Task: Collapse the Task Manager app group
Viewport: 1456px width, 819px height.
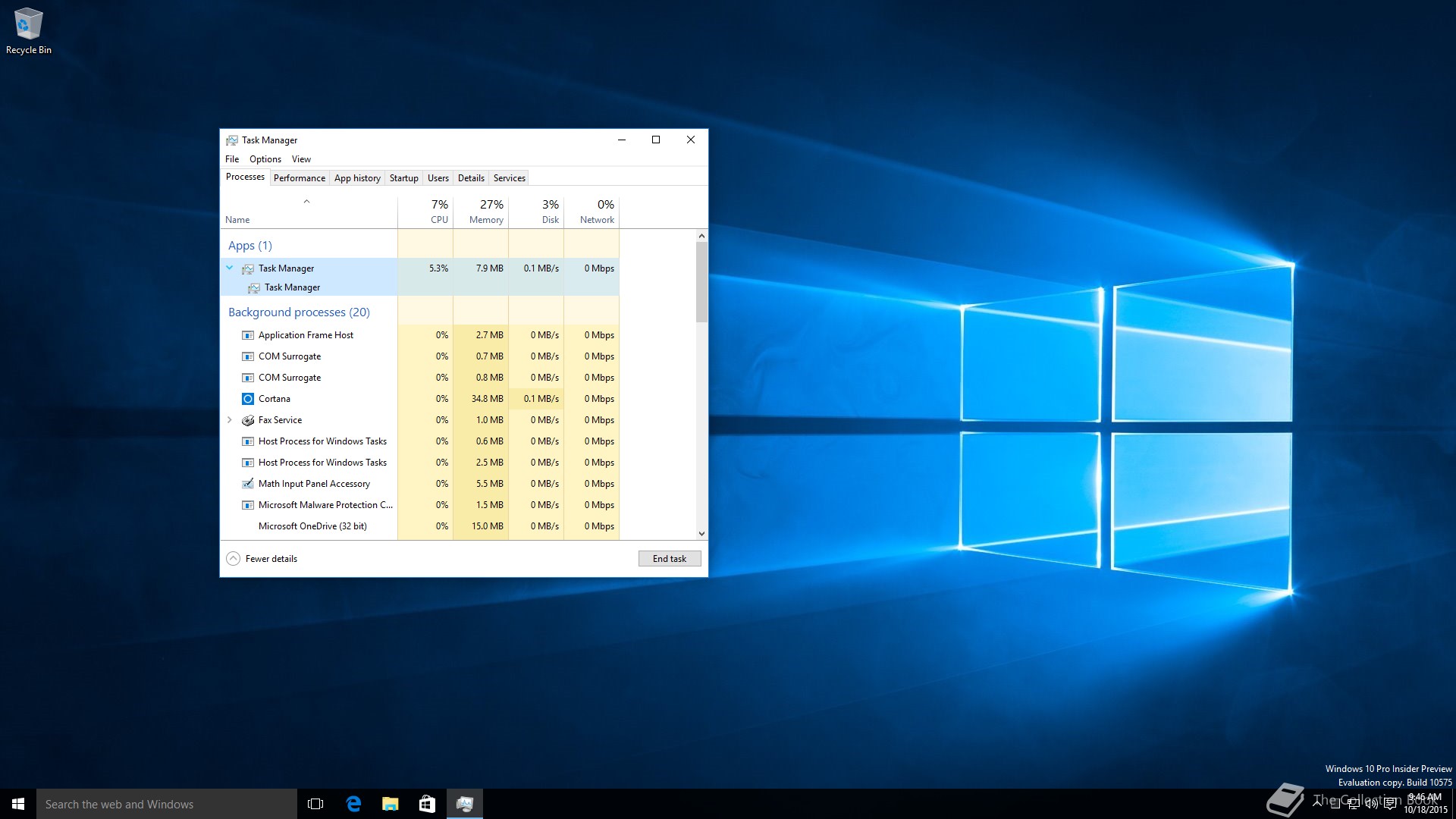Action: pos(230,268)
